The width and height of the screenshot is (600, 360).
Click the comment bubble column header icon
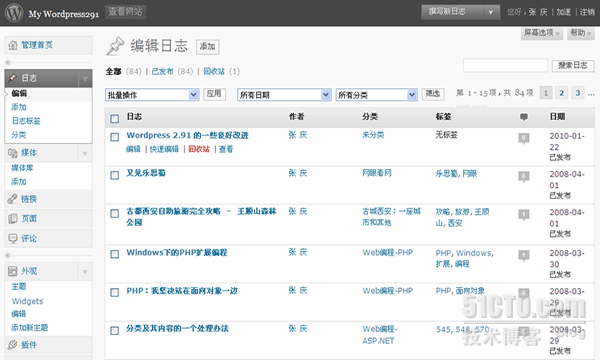(x=524, y=117)
